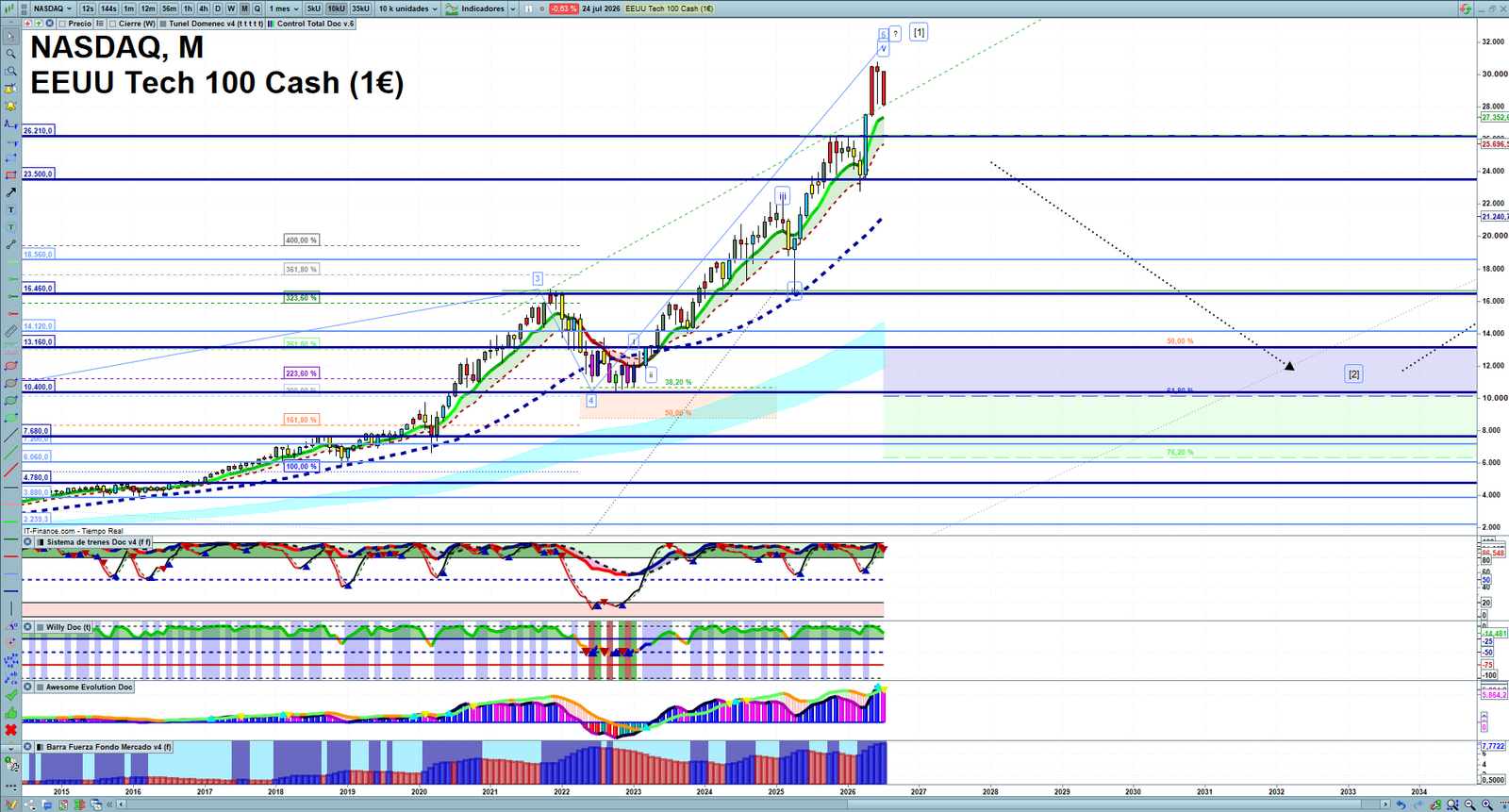1509x812 pixels.
Task: Set history to 5kU units
Action: pos(313,8)
